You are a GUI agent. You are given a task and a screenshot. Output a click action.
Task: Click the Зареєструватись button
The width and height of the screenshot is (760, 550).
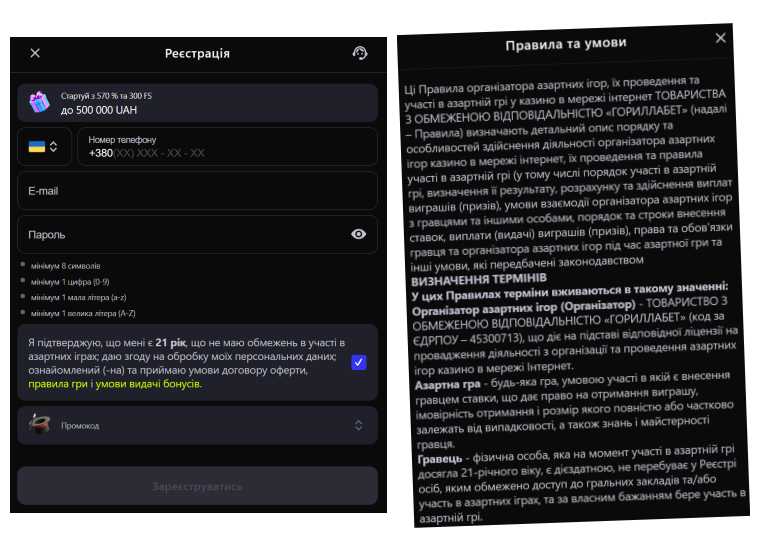click(x=197, y=486)
